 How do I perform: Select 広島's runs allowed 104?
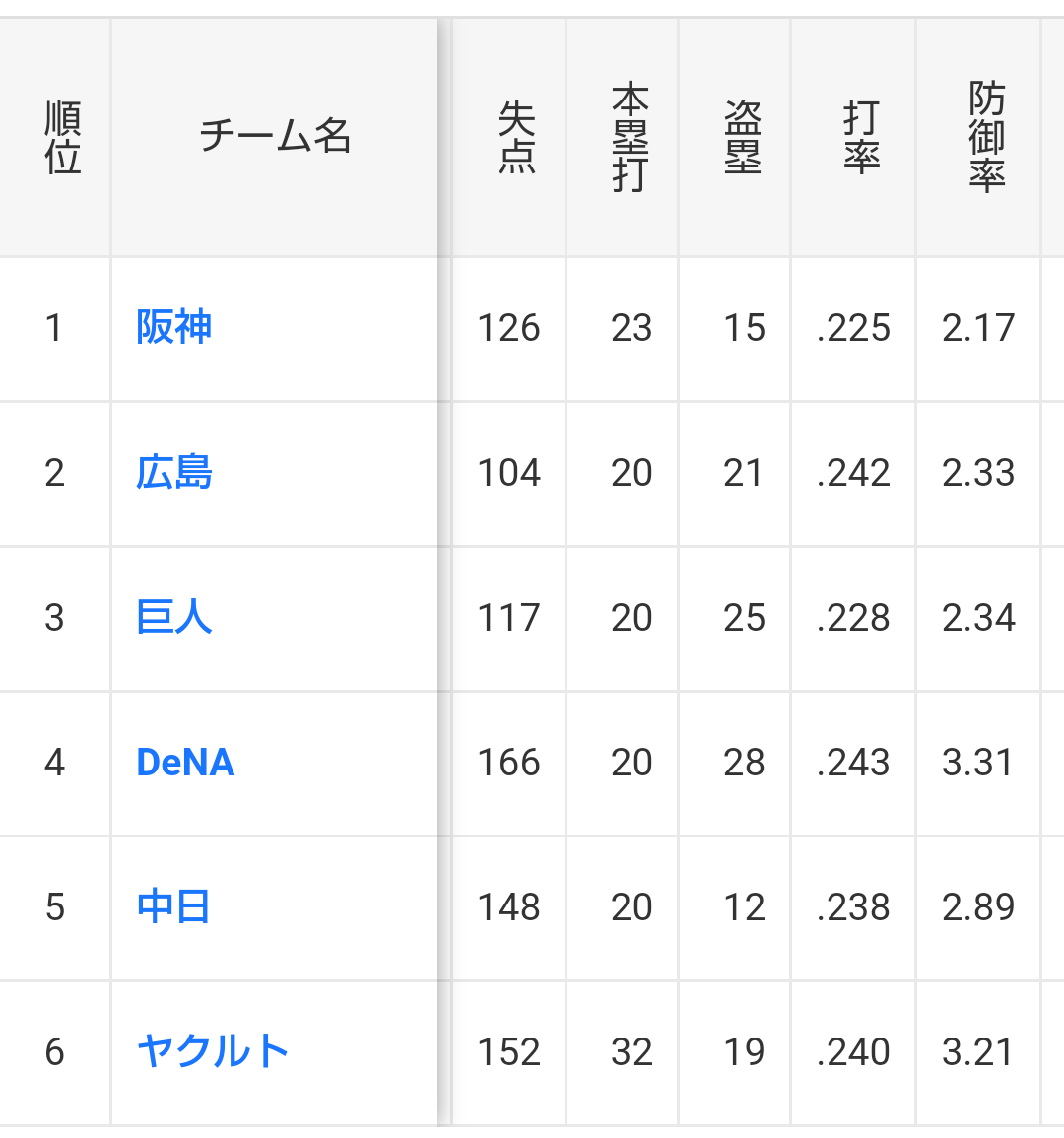(508, 473)
